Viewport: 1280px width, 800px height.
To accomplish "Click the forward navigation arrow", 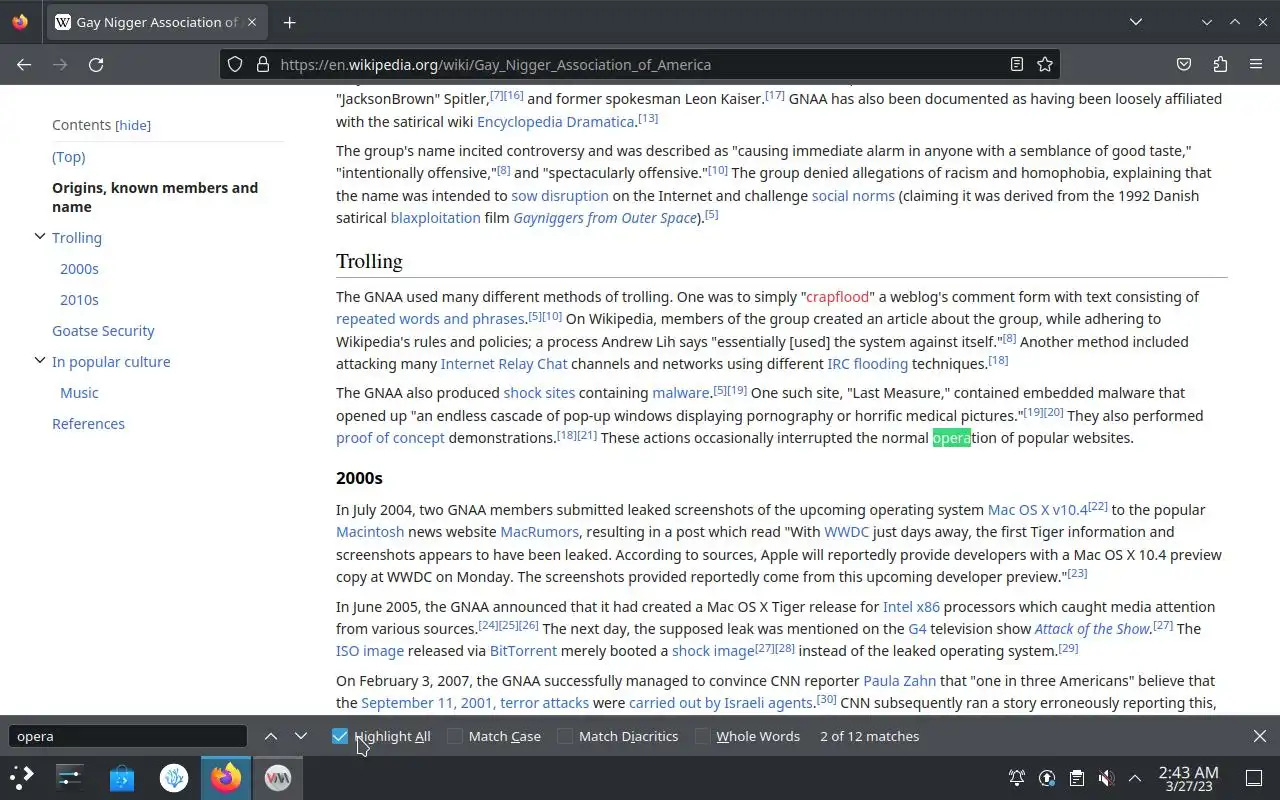I will pyautogui.click(x=60, y=64).
